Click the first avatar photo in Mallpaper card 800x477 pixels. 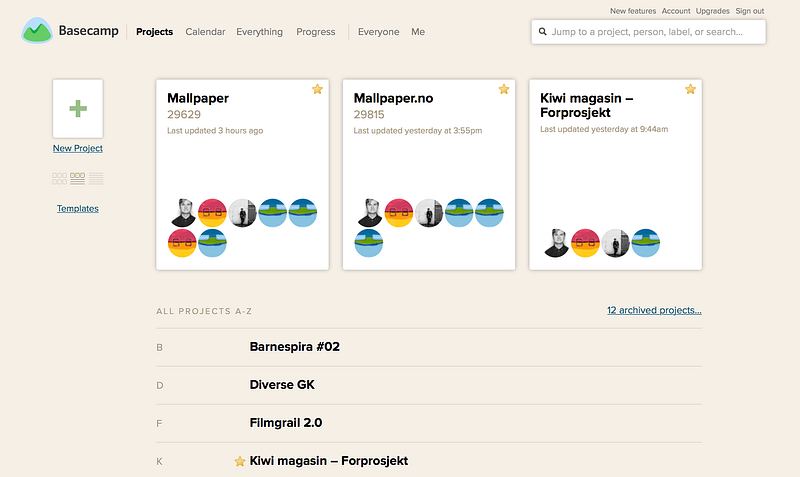coord(183,213)
